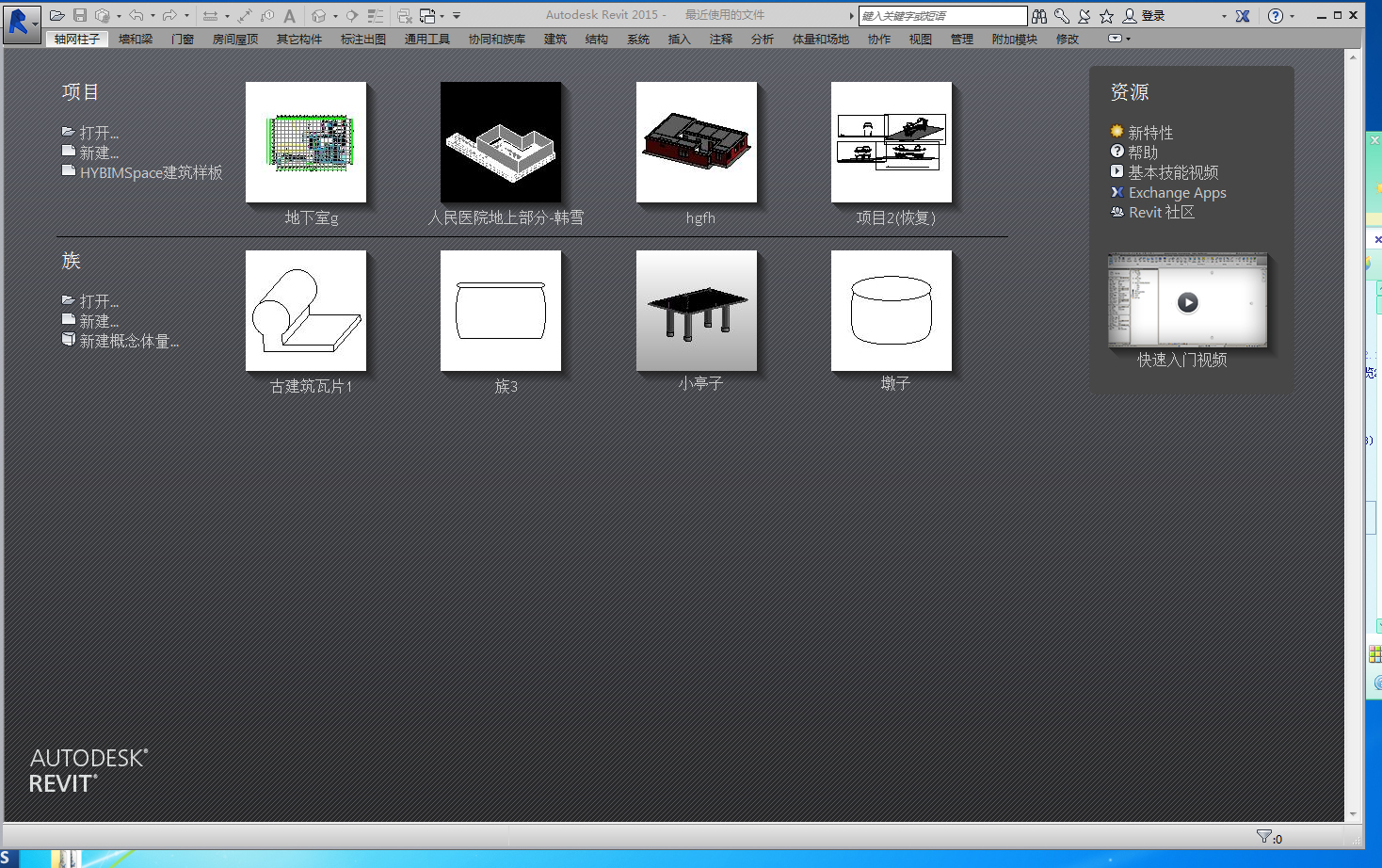Click the selection filter icon in status bar
1382x868 pixels.
[1263, 836]
